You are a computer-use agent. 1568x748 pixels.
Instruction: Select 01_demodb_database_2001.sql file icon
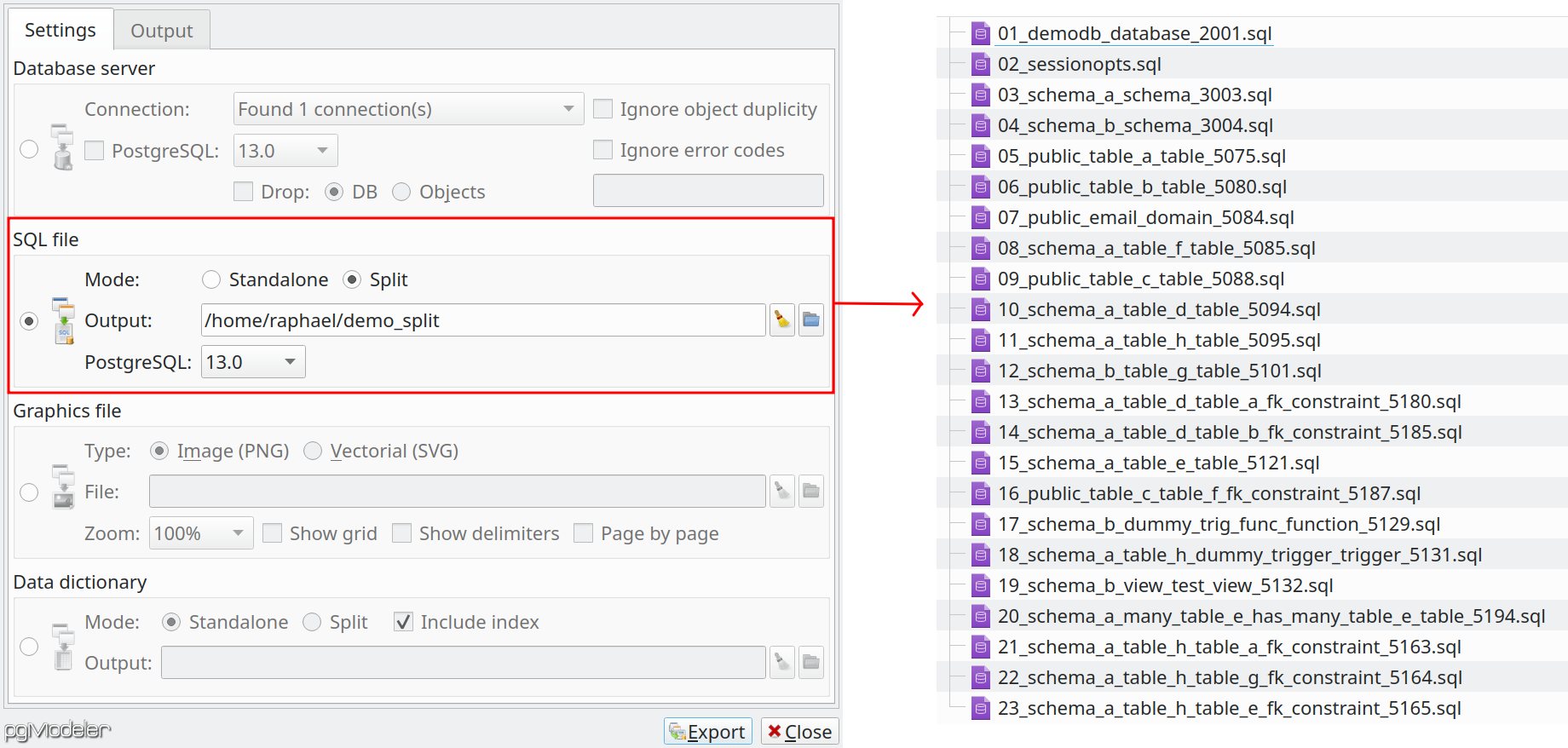[x=981, y=33]
